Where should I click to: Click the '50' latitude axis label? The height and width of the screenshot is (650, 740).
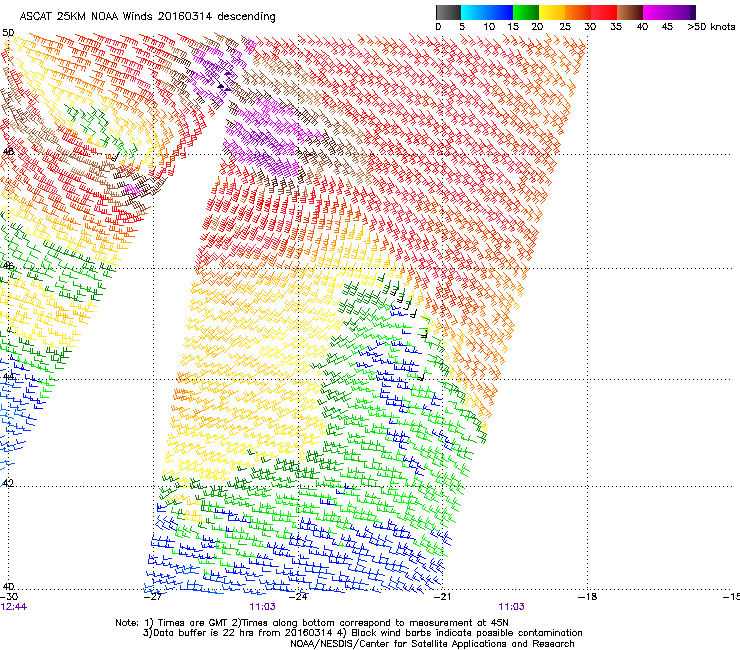[x=8, y=33]
